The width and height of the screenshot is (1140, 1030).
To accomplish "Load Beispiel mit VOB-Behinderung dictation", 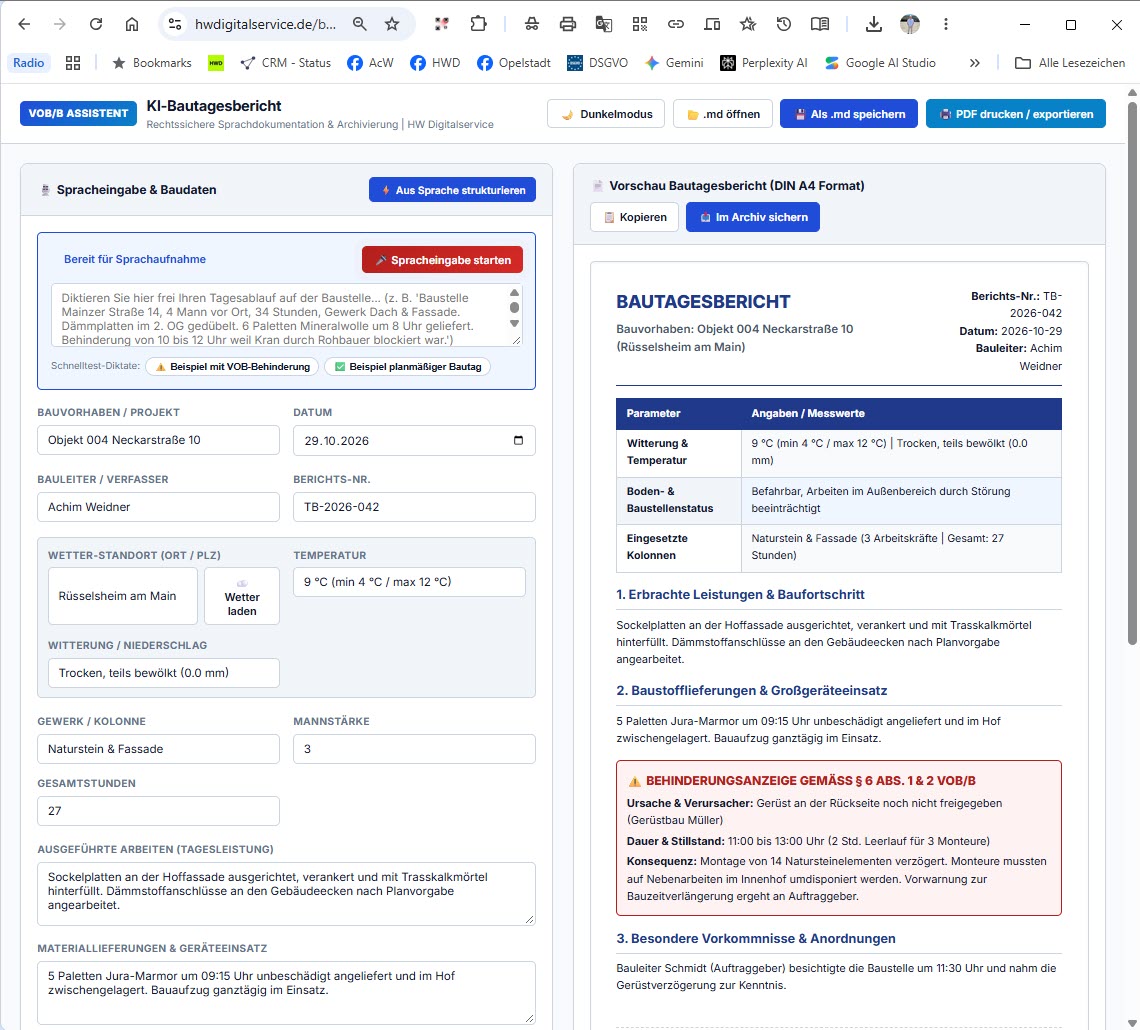I will coord(232,366).
